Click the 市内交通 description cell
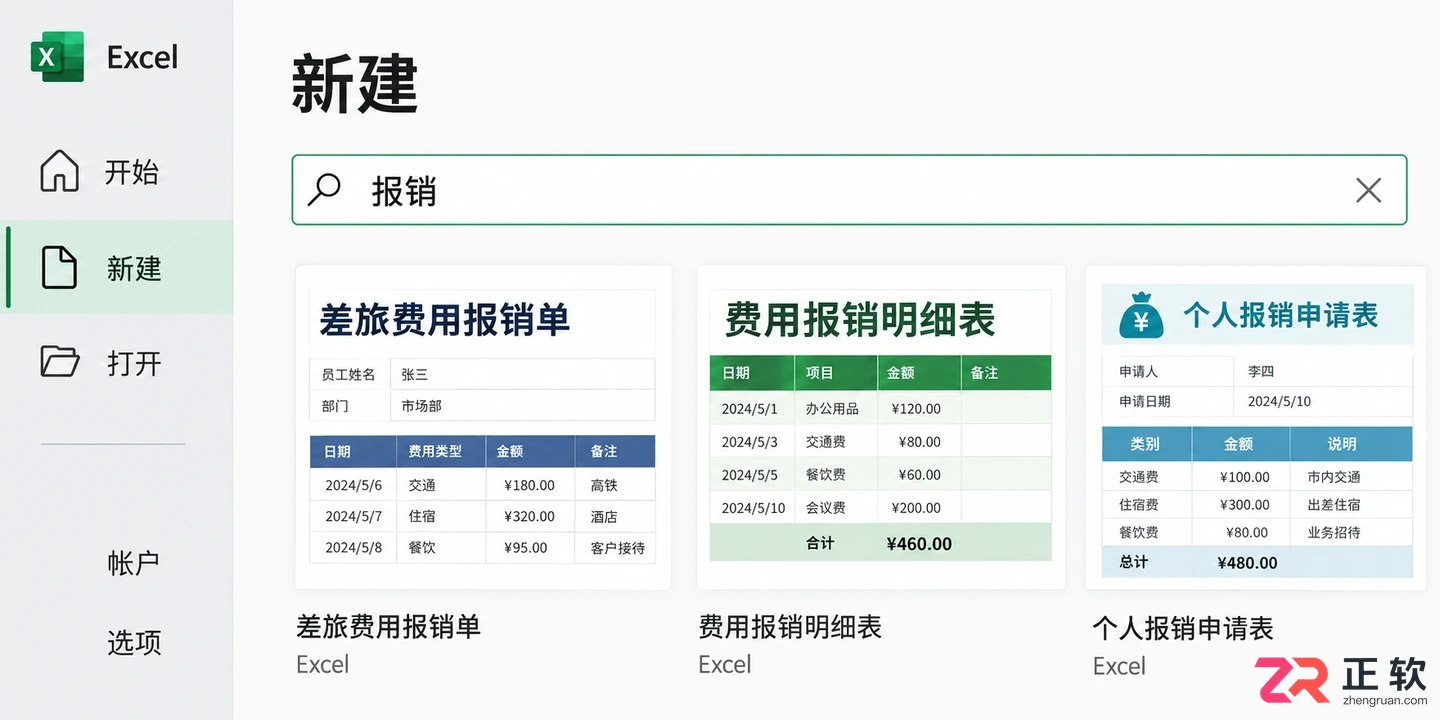Image resolution: width=1440 pixels, height=720 pixels. [x=1351, y=477]
